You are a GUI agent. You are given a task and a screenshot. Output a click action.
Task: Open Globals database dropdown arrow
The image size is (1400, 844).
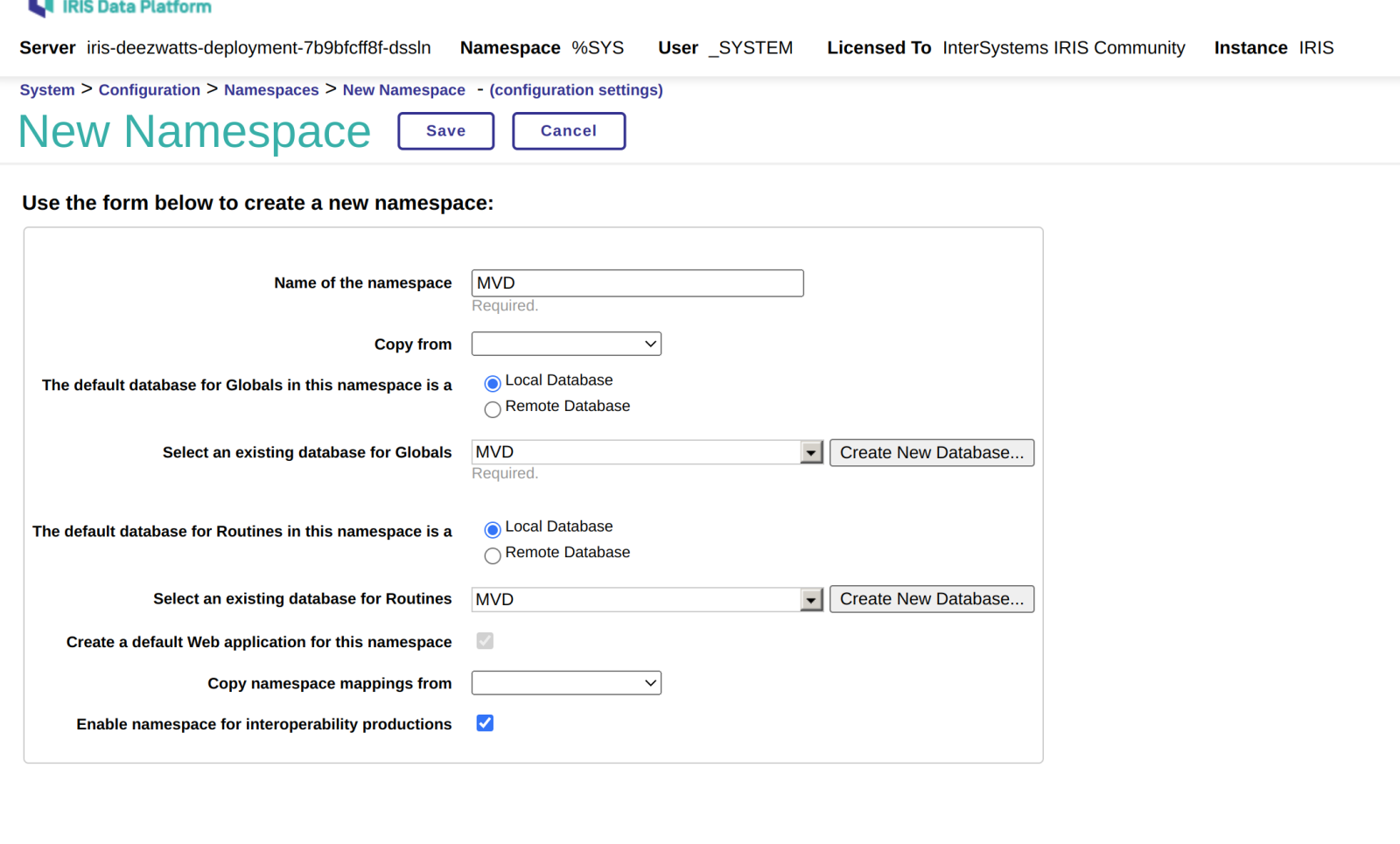tap(811, 453)
